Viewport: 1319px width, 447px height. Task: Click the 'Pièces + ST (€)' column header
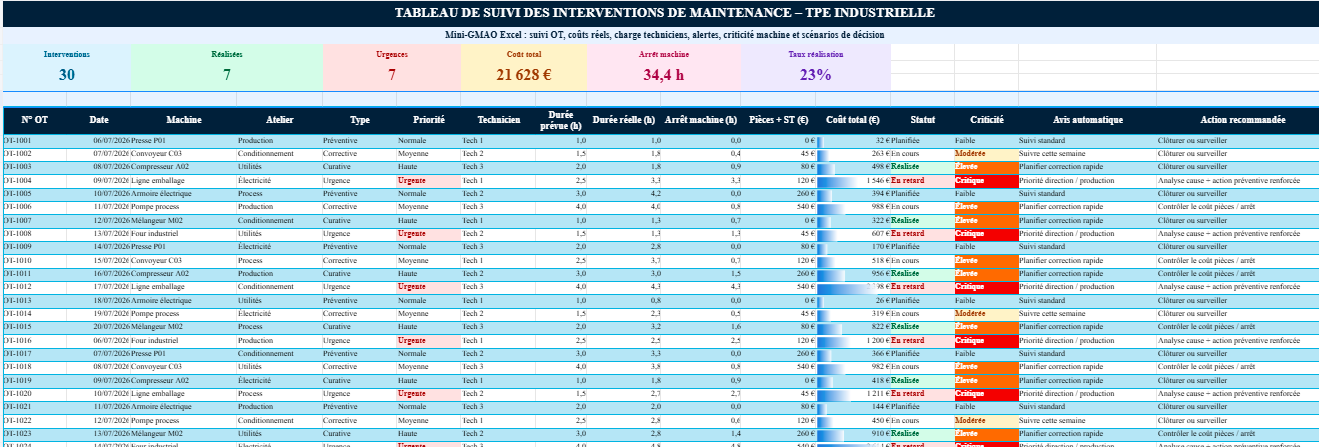coord(779,120)
